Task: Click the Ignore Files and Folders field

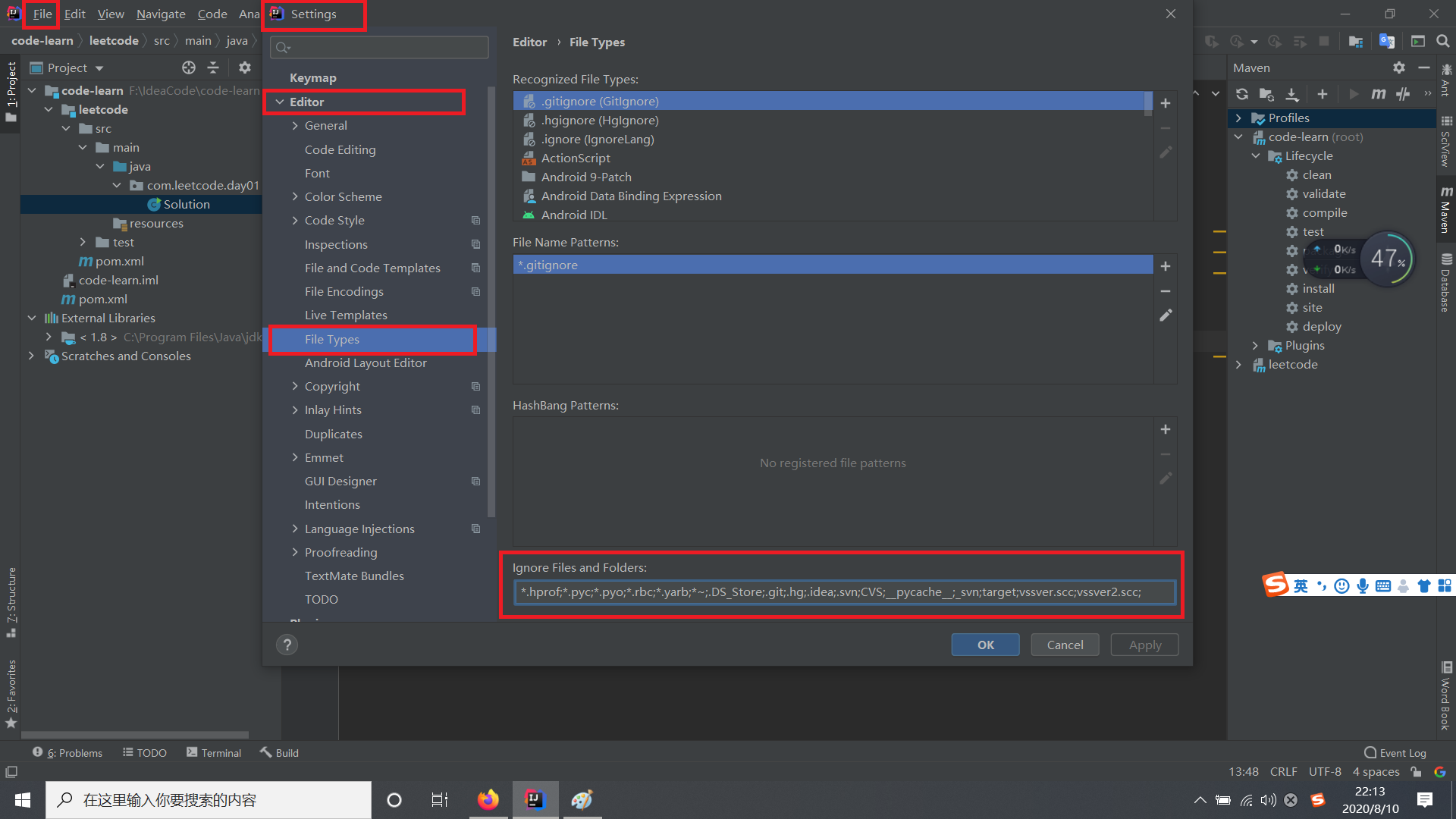Action: [844, 591]
